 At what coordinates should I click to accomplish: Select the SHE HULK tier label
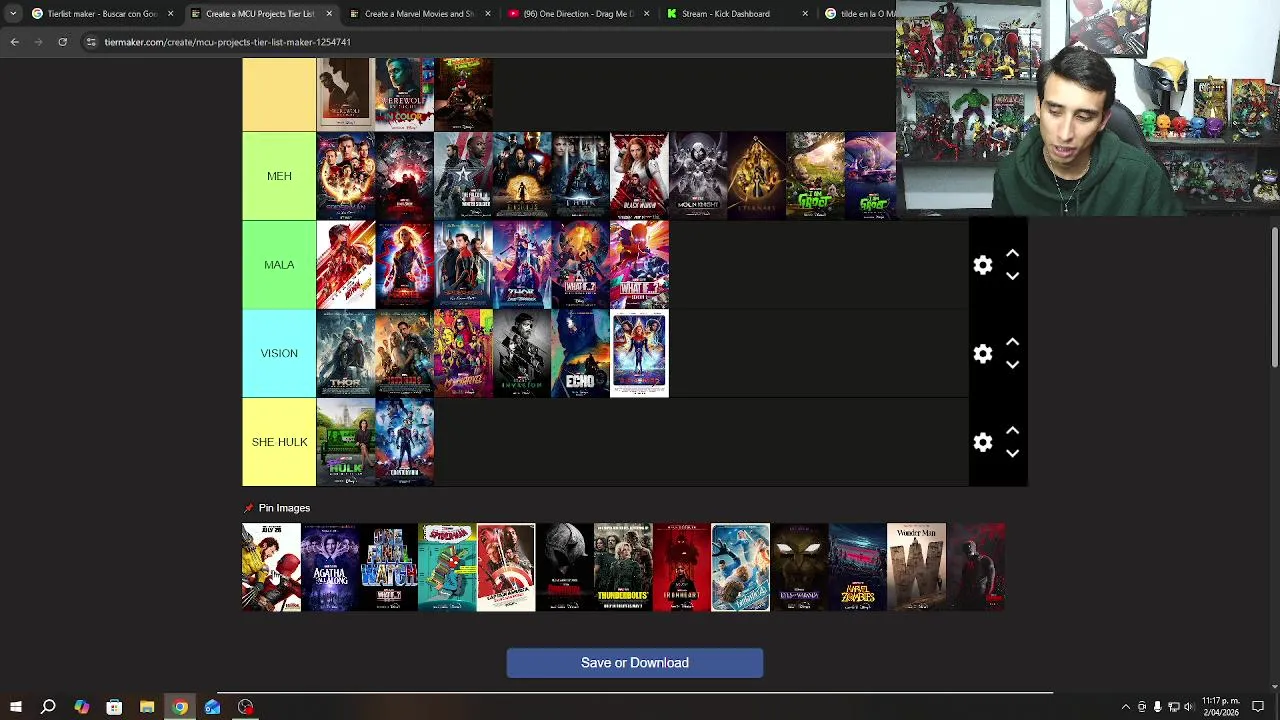(279, 442)
